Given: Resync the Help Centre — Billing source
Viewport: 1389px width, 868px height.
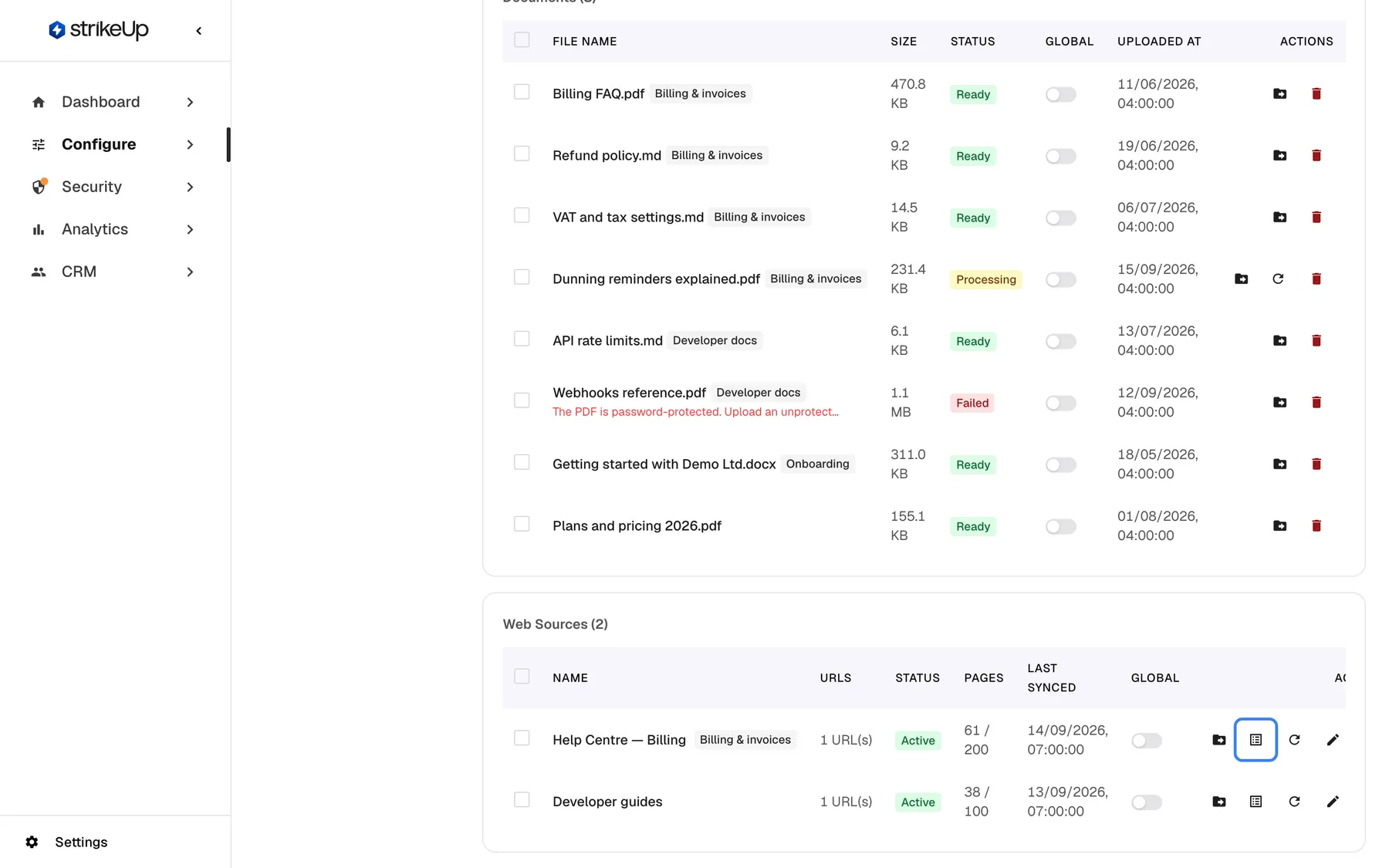Looking at the screenshot, I should tap(1294, 740).
